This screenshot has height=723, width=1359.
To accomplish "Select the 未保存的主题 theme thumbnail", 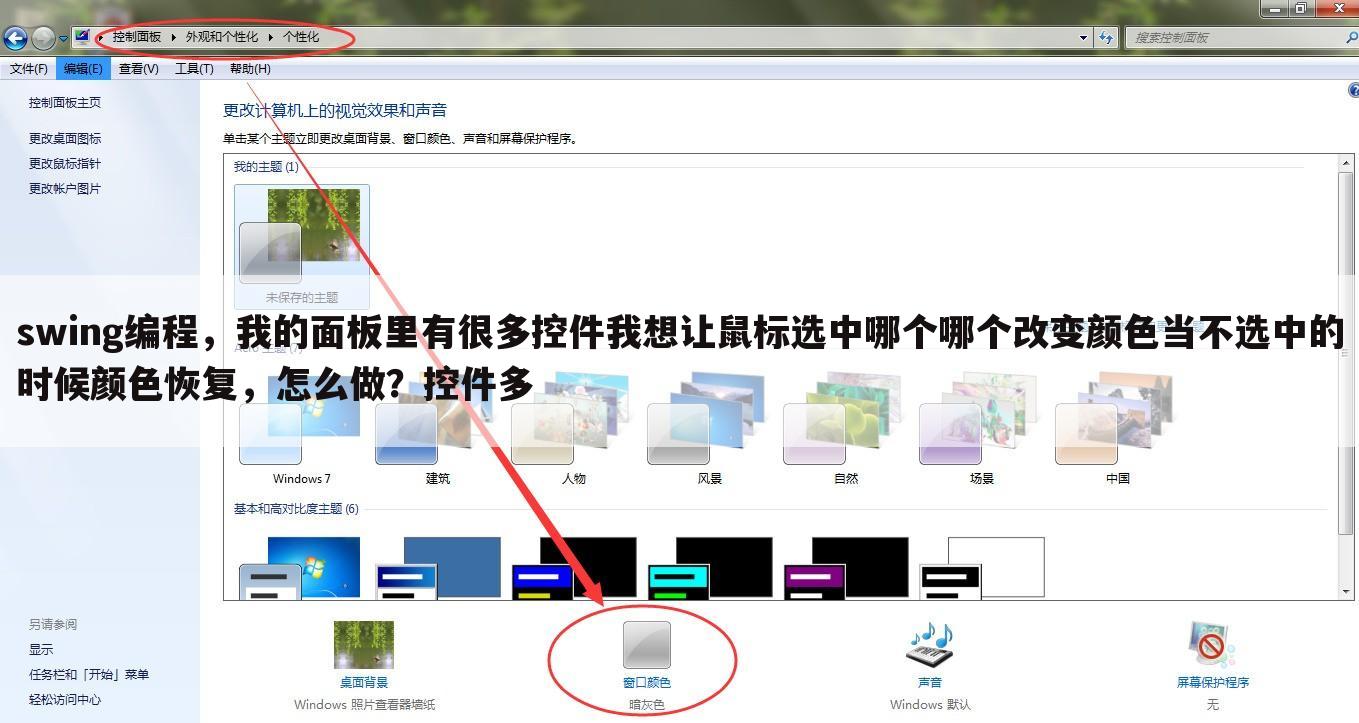I will (301, 245).
